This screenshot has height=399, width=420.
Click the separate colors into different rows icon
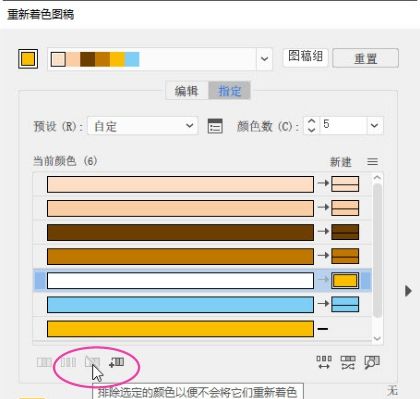[x=68, y=362]
